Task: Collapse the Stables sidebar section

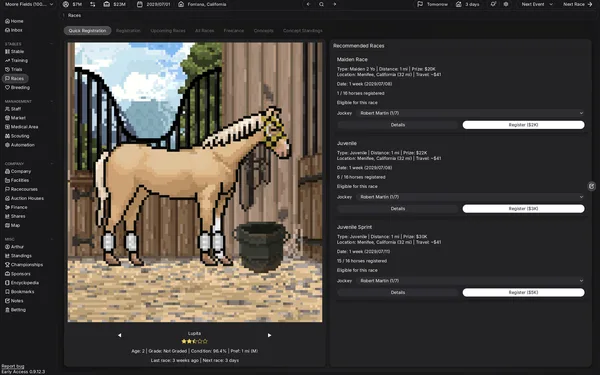Action: coord(52,44)
